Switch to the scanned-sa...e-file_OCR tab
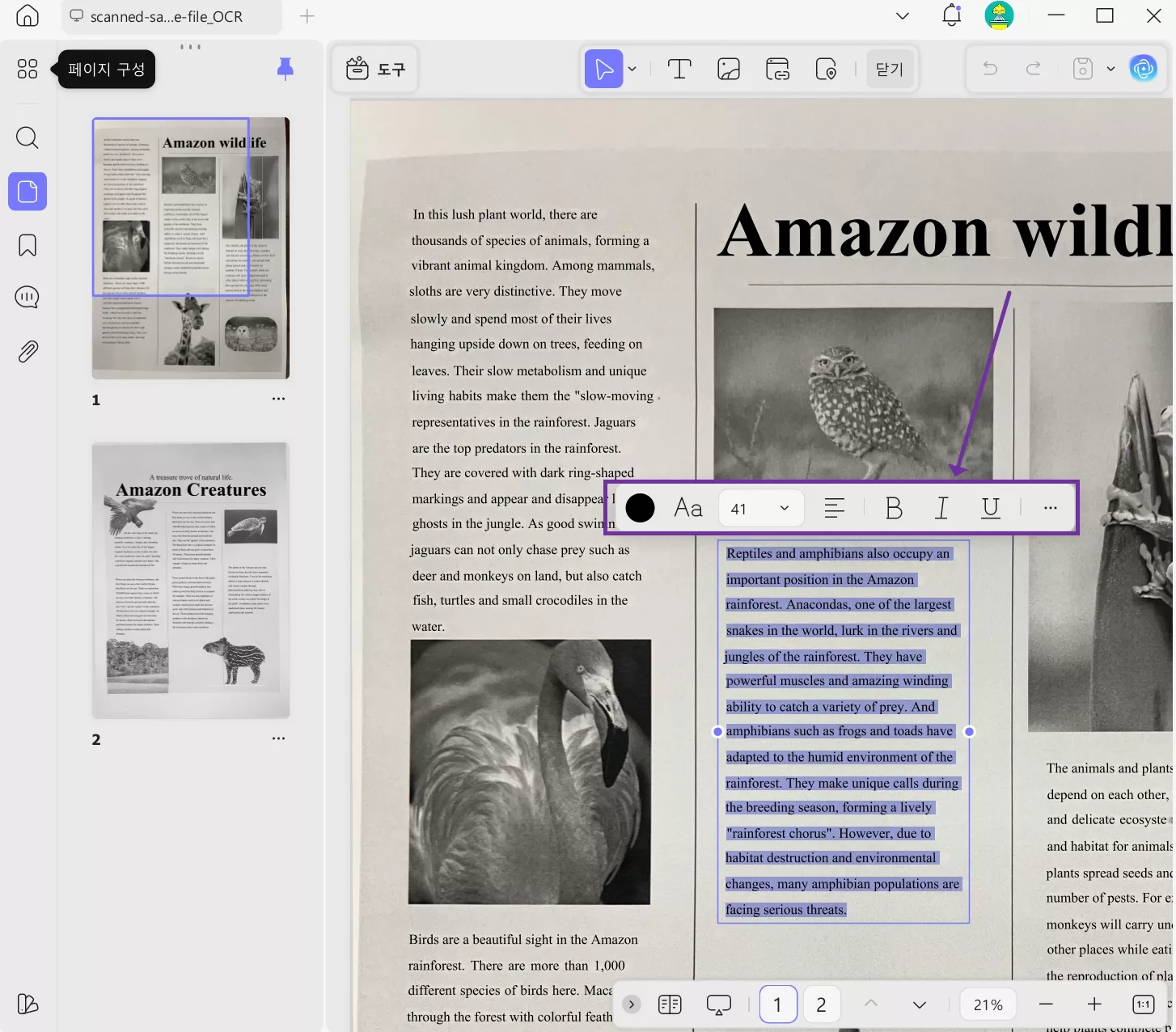The width and height of the screenshot is (1176, 1032). [166, 16]
